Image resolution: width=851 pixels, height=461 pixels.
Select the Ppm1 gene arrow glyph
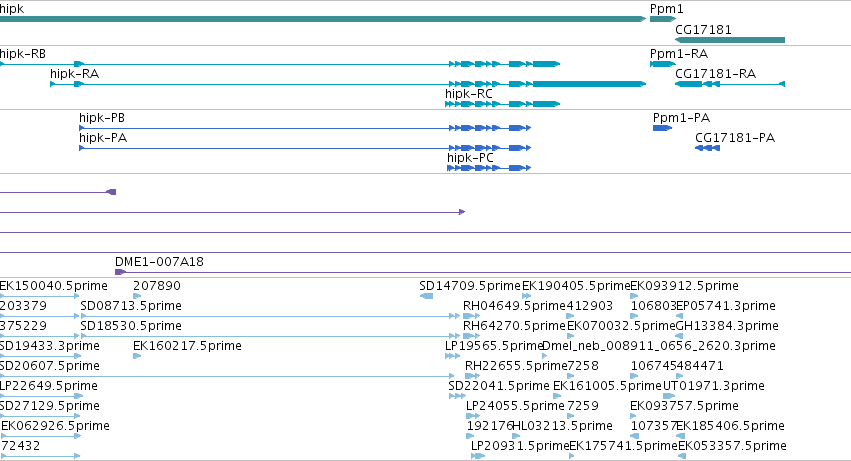(x=663, y=19)
